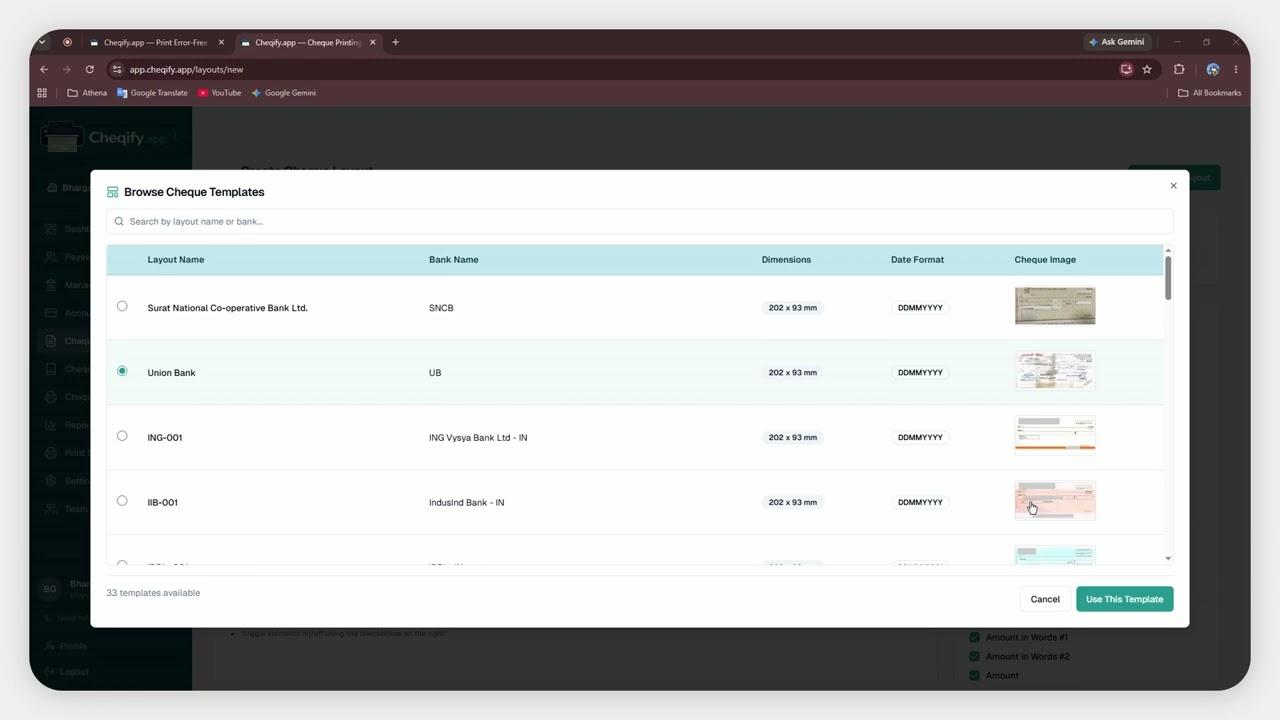1280x720 pixels.
Task: Click the ING Vysya Bank Ltd - IN cell
Action: [478, 438]
